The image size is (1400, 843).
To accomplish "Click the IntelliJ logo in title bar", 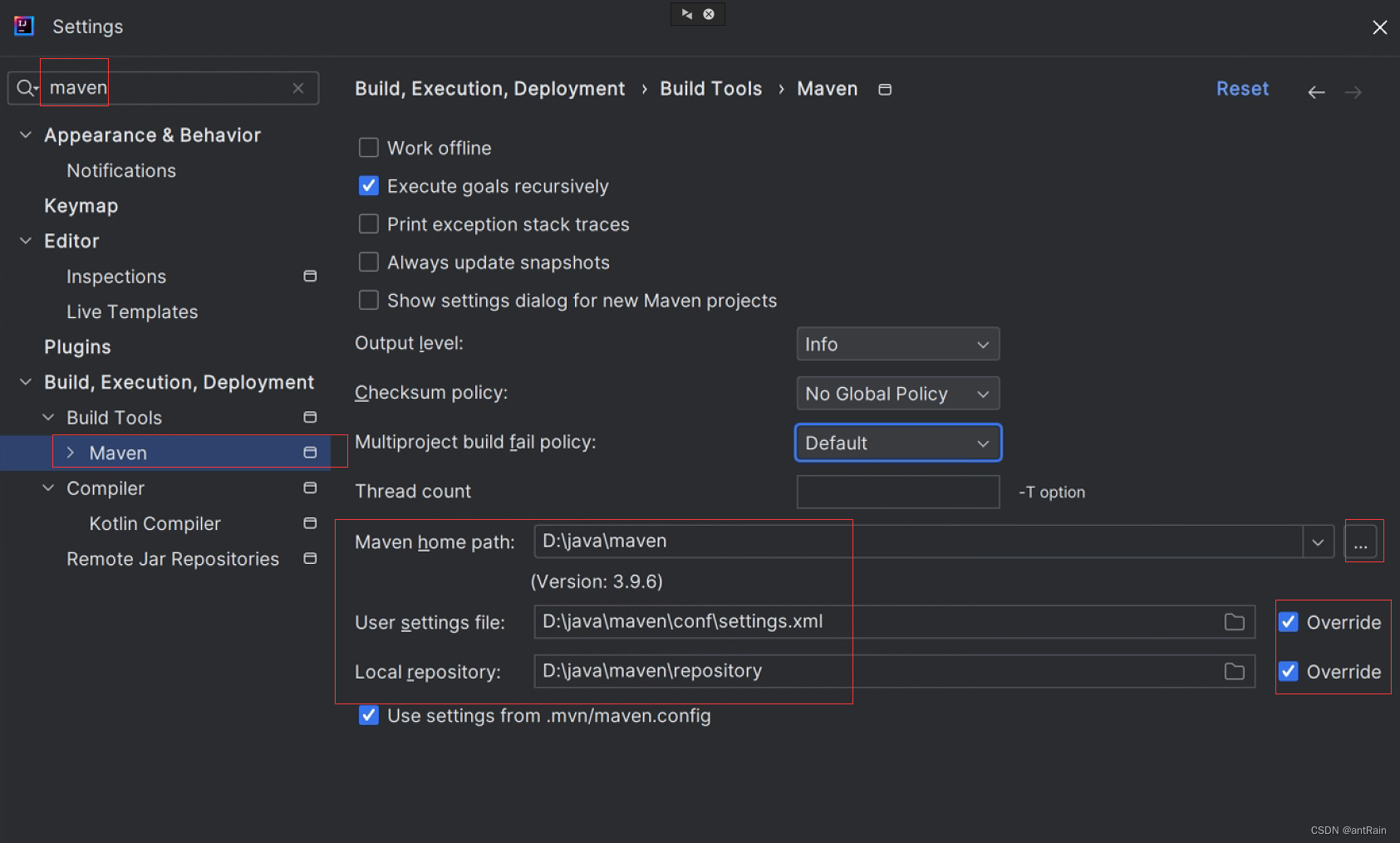I will 24,27.
